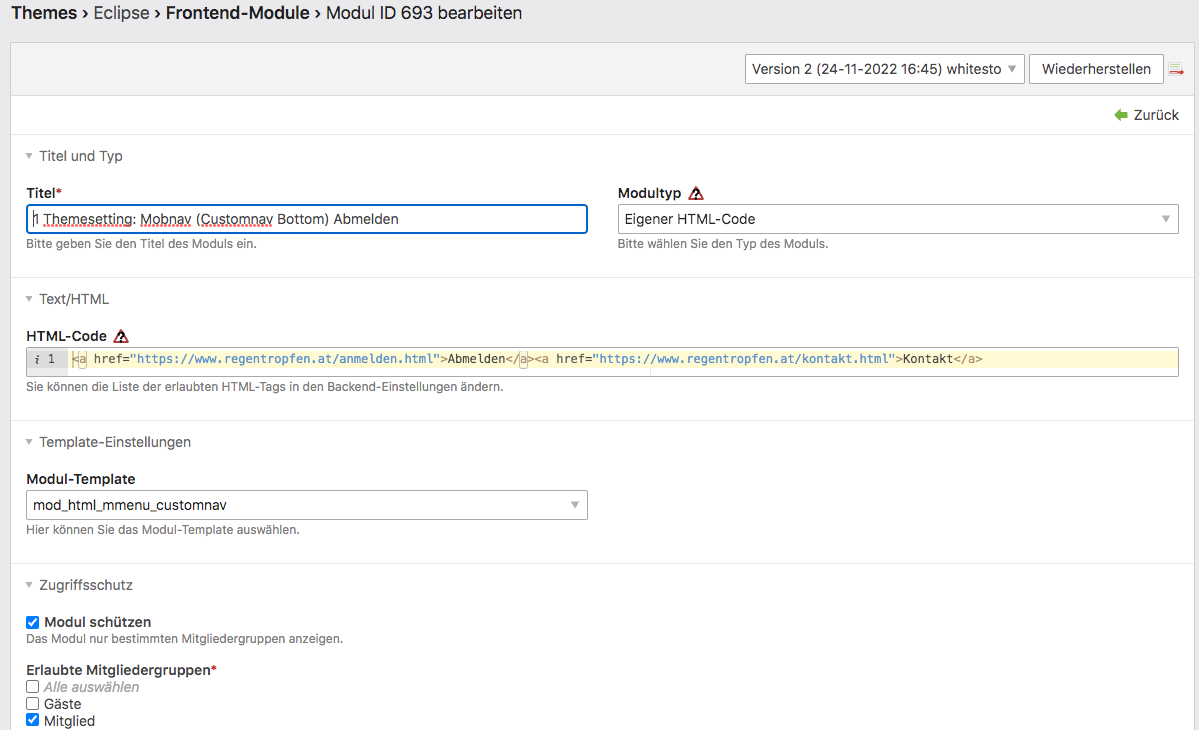Open the Modultyp Eigener HTML-Code dropdown

pyautogui.click(x=898, y=219)
